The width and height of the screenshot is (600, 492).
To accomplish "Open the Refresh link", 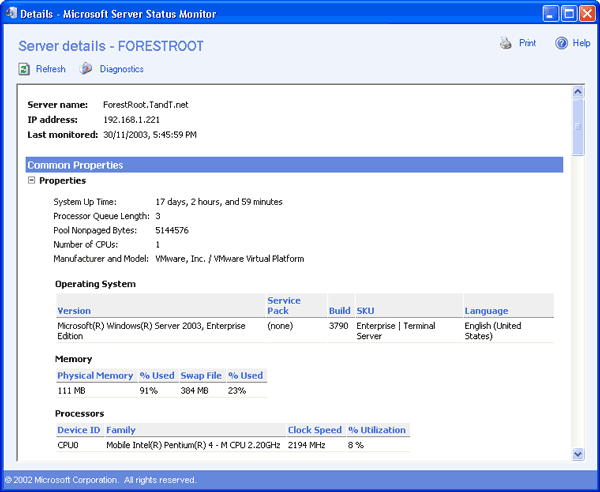I will (51, 69).
